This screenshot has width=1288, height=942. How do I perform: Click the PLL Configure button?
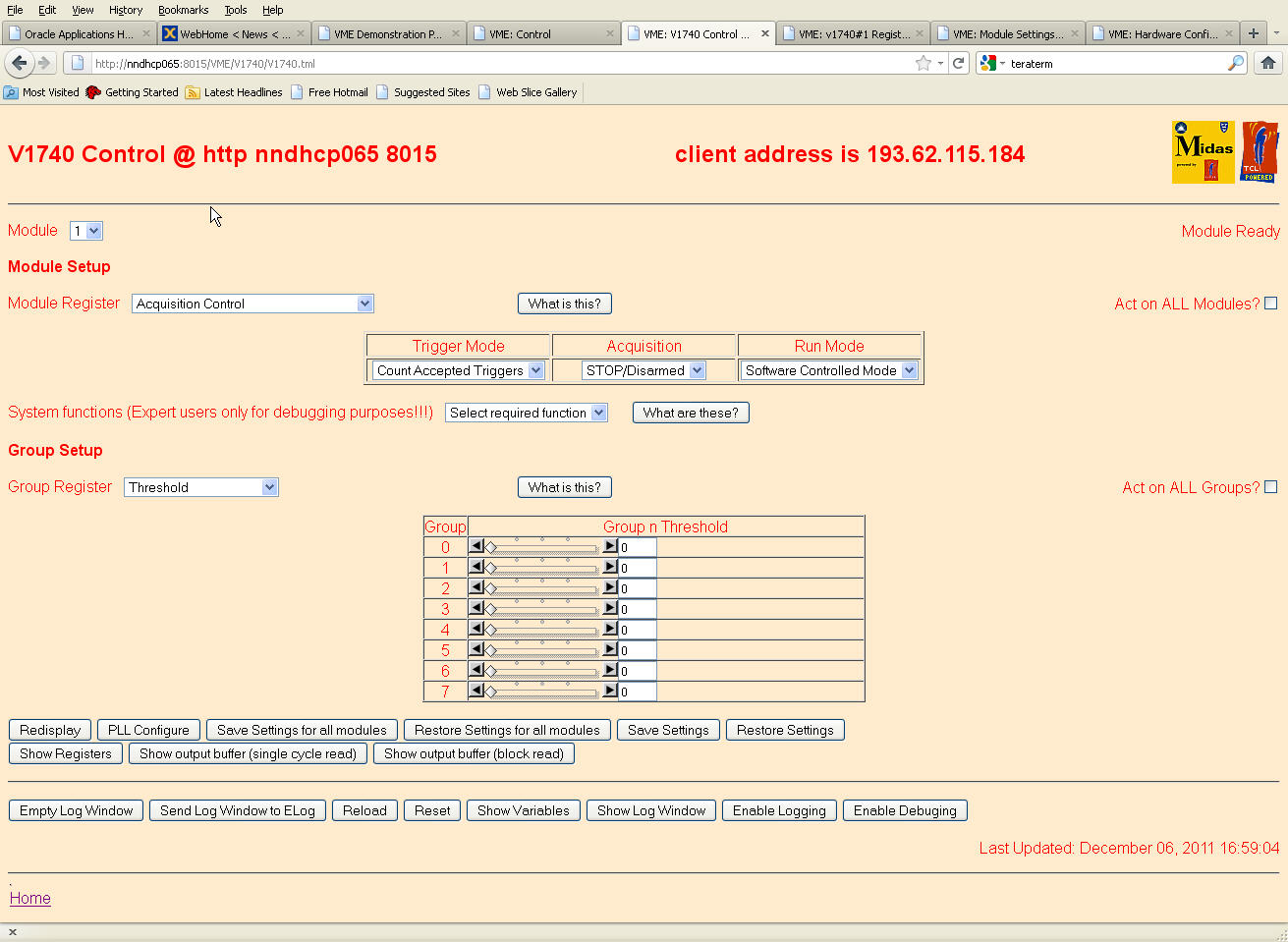click(148, 730)
